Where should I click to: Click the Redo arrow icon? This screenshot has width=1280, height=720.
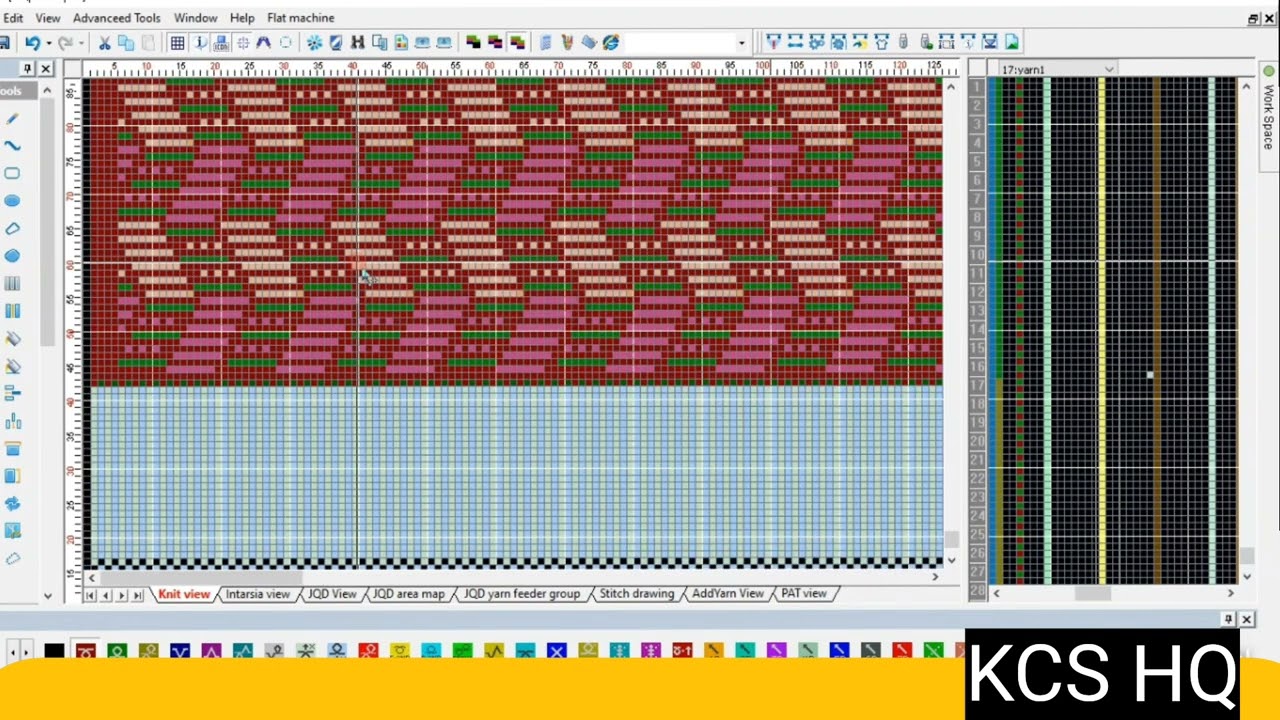[x=65, y=42]
